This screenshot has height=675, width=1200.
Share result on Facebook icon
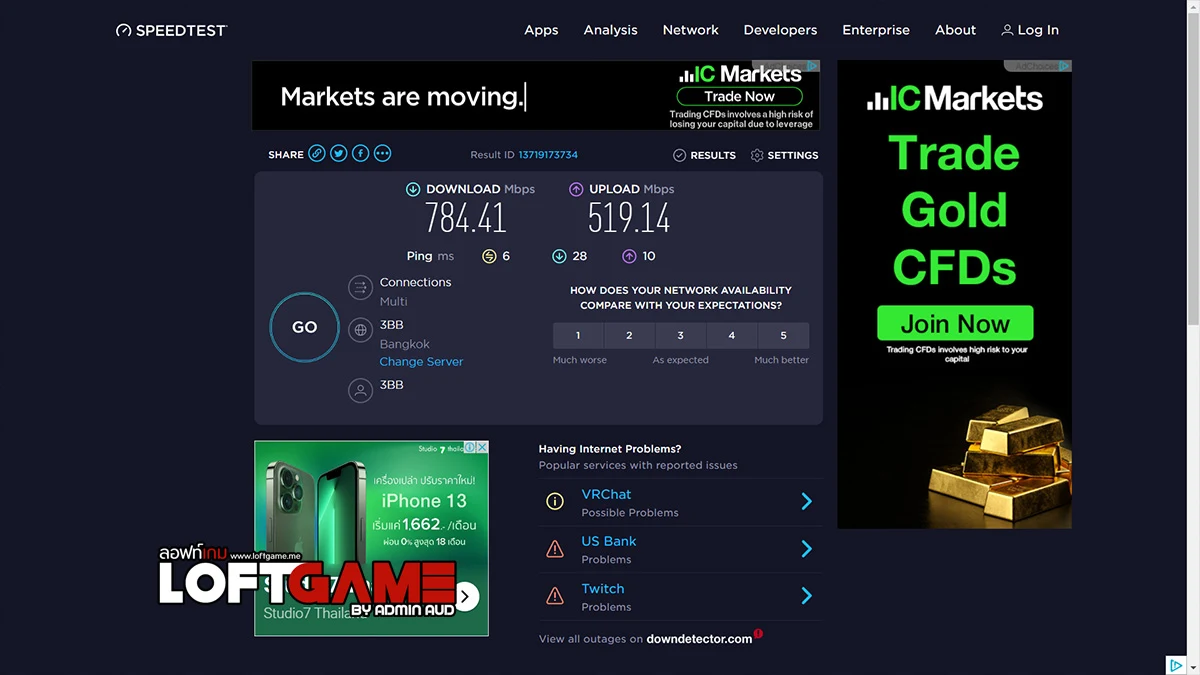360,154
